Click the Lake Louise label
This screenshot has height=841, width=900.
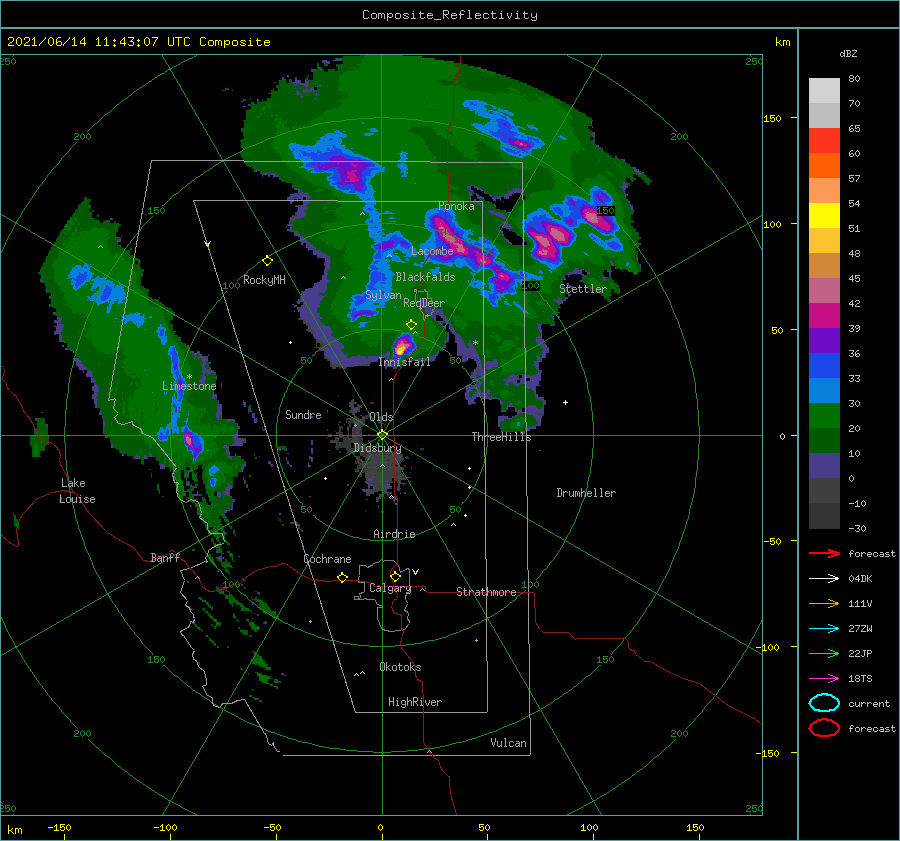pyautogui.click(x=77, y=491)
